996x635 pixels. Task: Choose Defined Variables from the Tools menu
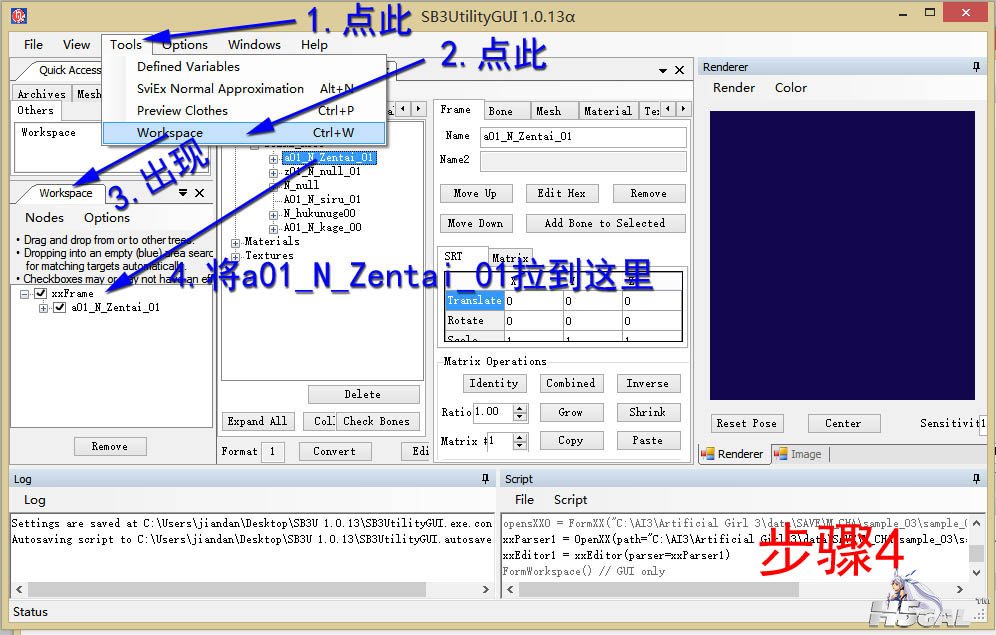coord(244,67)
